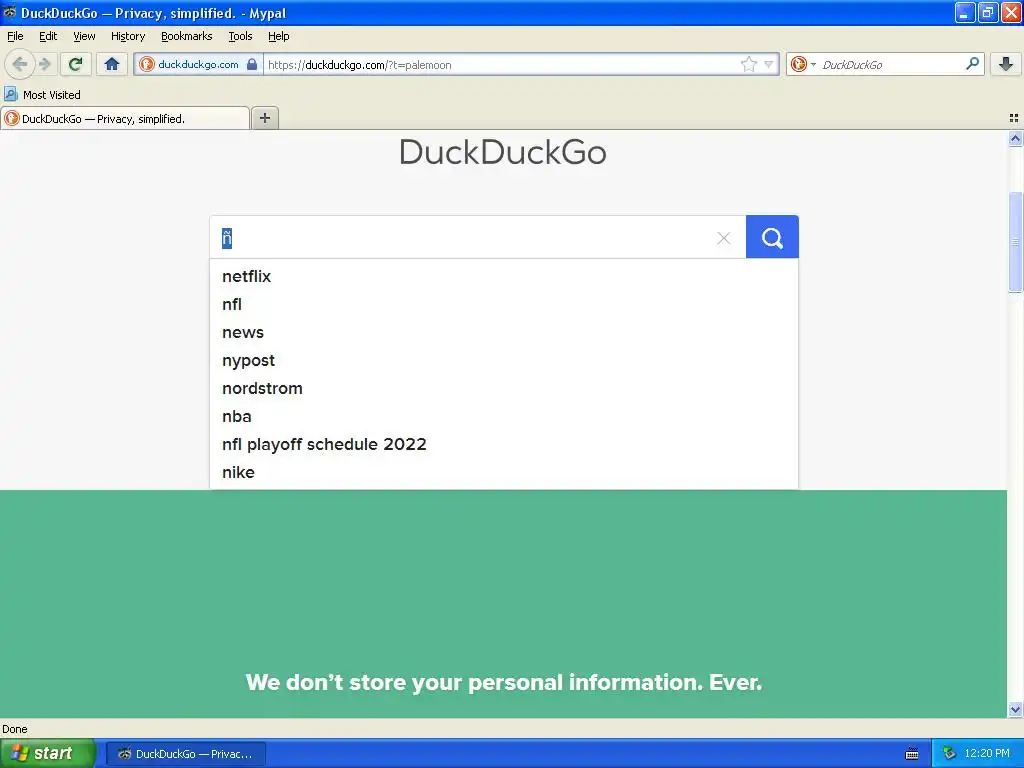Go back with the Back arrow button
Image resolution: width=1024 pixels, height=768 pixels.
20,64
